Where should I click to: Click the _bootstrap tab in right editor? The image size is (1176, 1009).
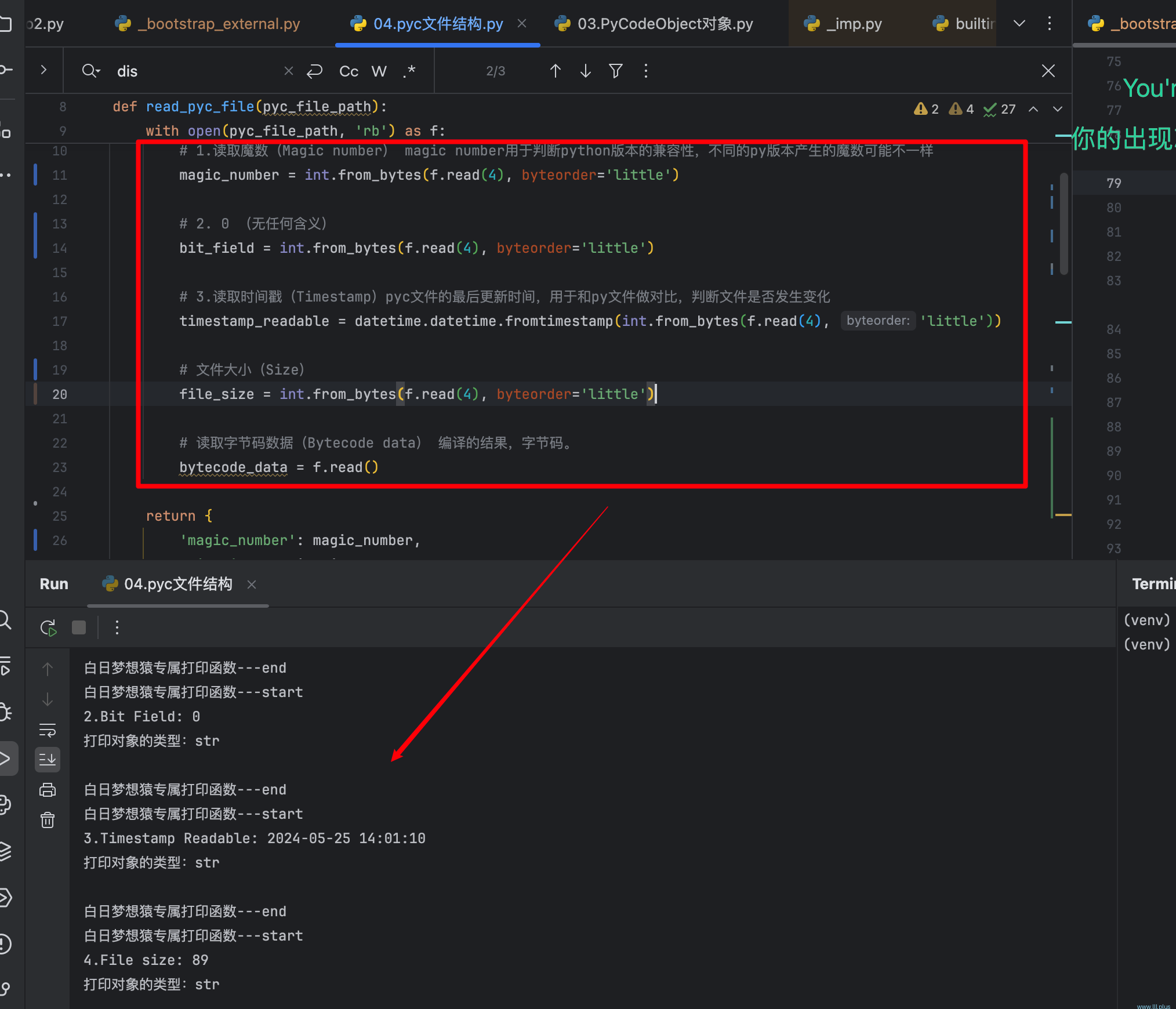point(1131,24)
